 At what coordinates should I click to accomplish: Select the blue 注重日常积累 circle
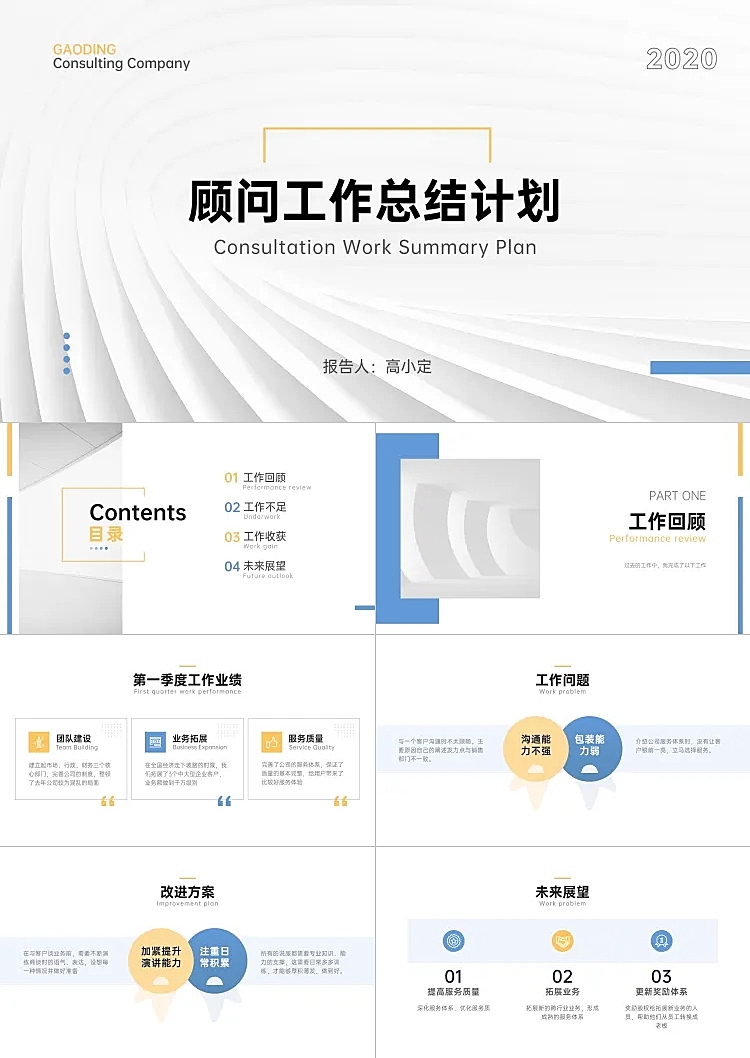coord(217,959)
